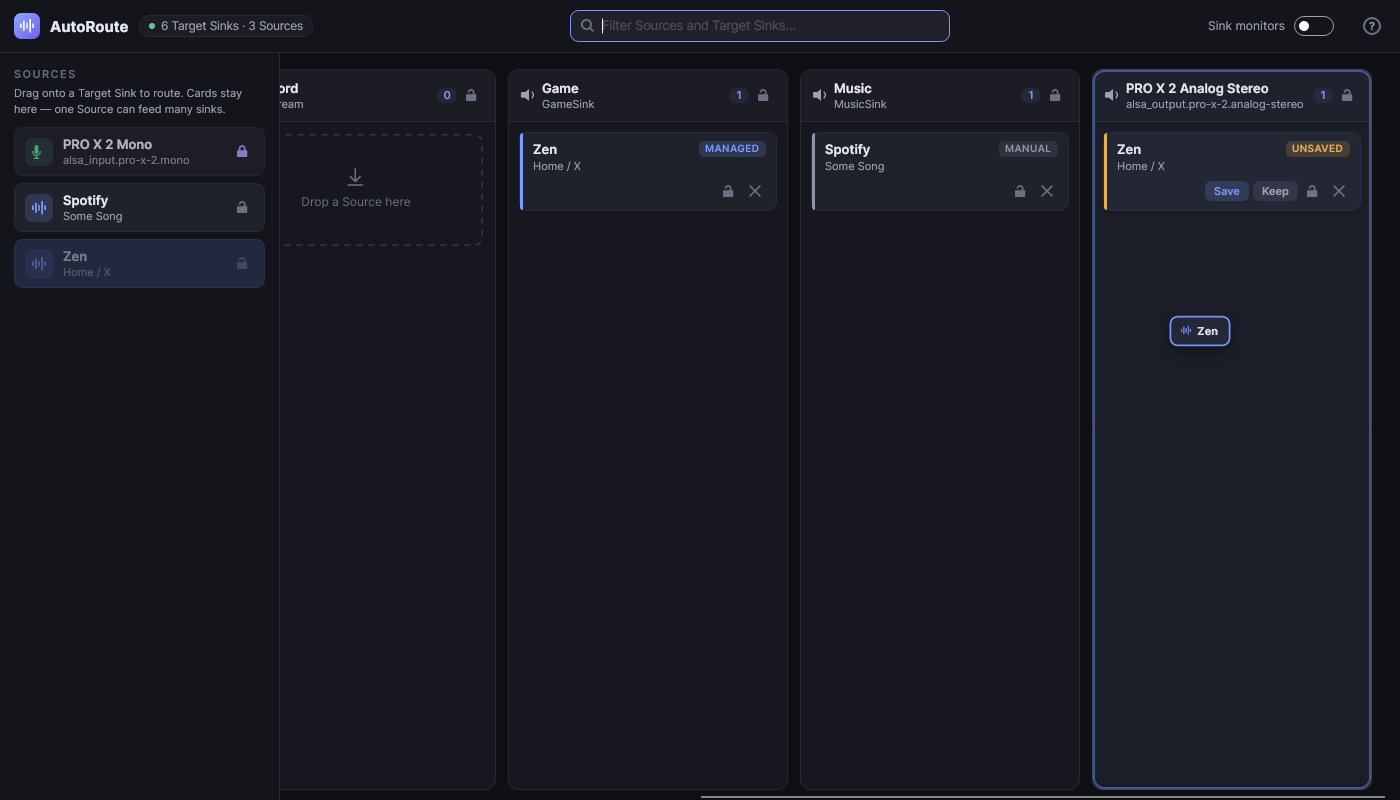
Task: Toggle lock in PRO X 2 Analog Stereo header
Action: tap(1347, 95)
